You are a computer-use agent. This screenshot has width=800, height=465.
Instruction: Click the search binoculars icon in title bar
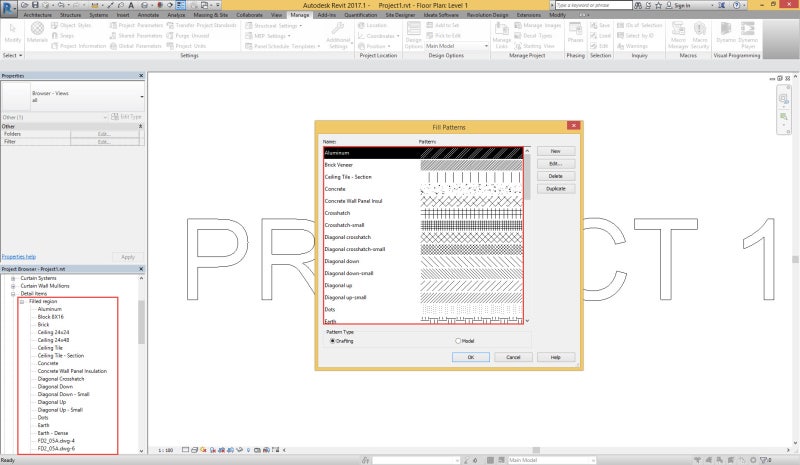coord(638,5)
